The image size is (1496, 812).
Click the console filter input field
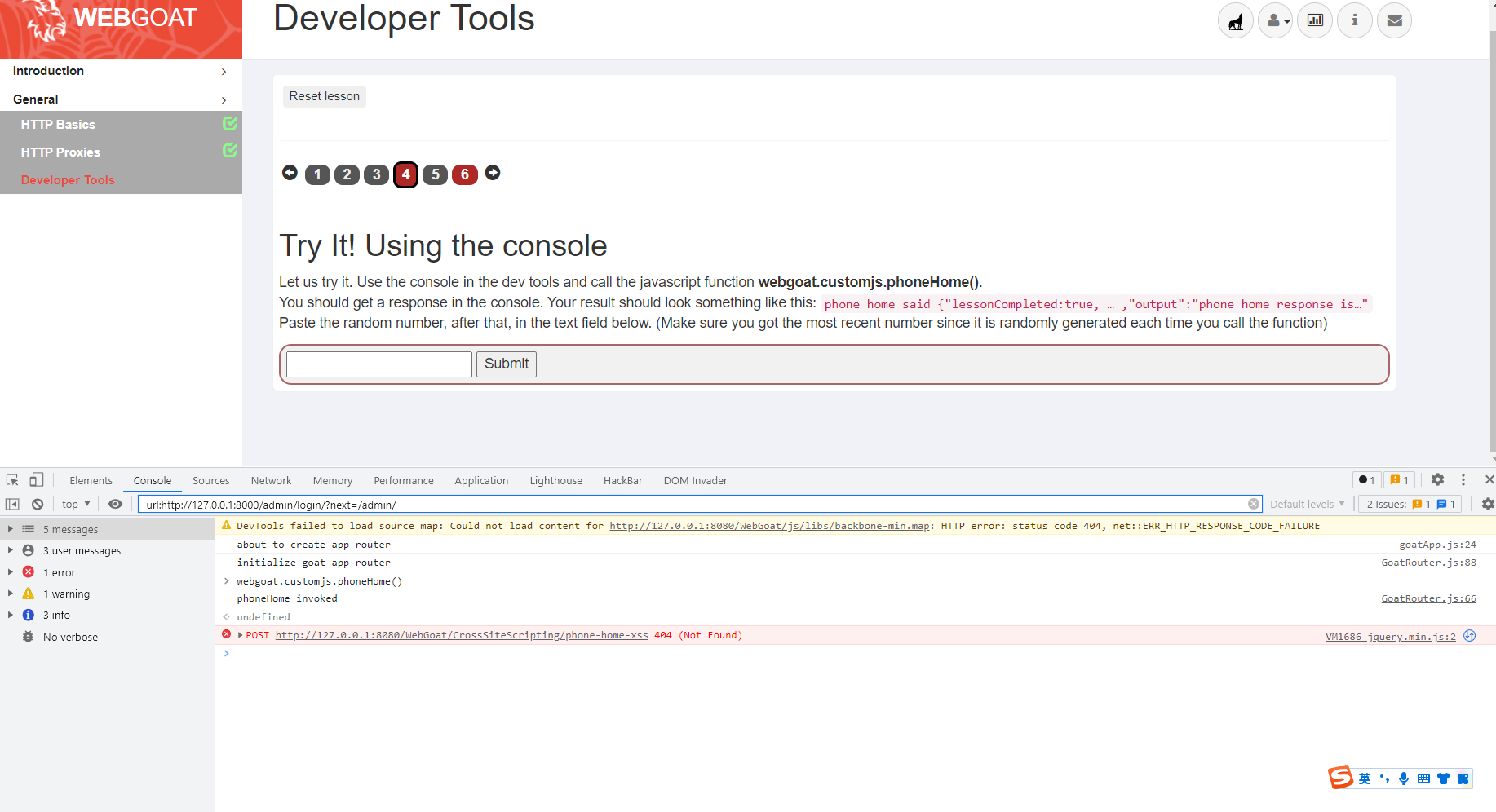[700, 504]
